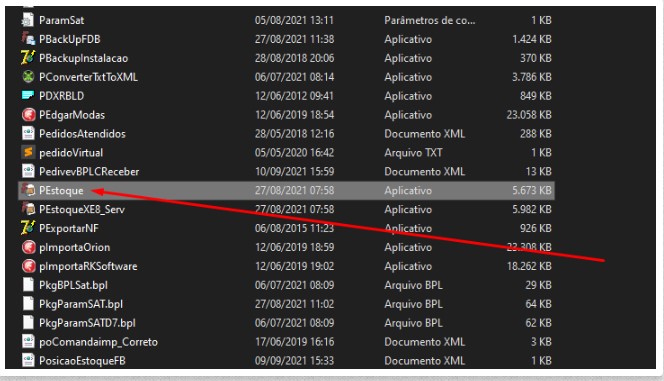Select the size value 13 KB

[x=538, y=171]
